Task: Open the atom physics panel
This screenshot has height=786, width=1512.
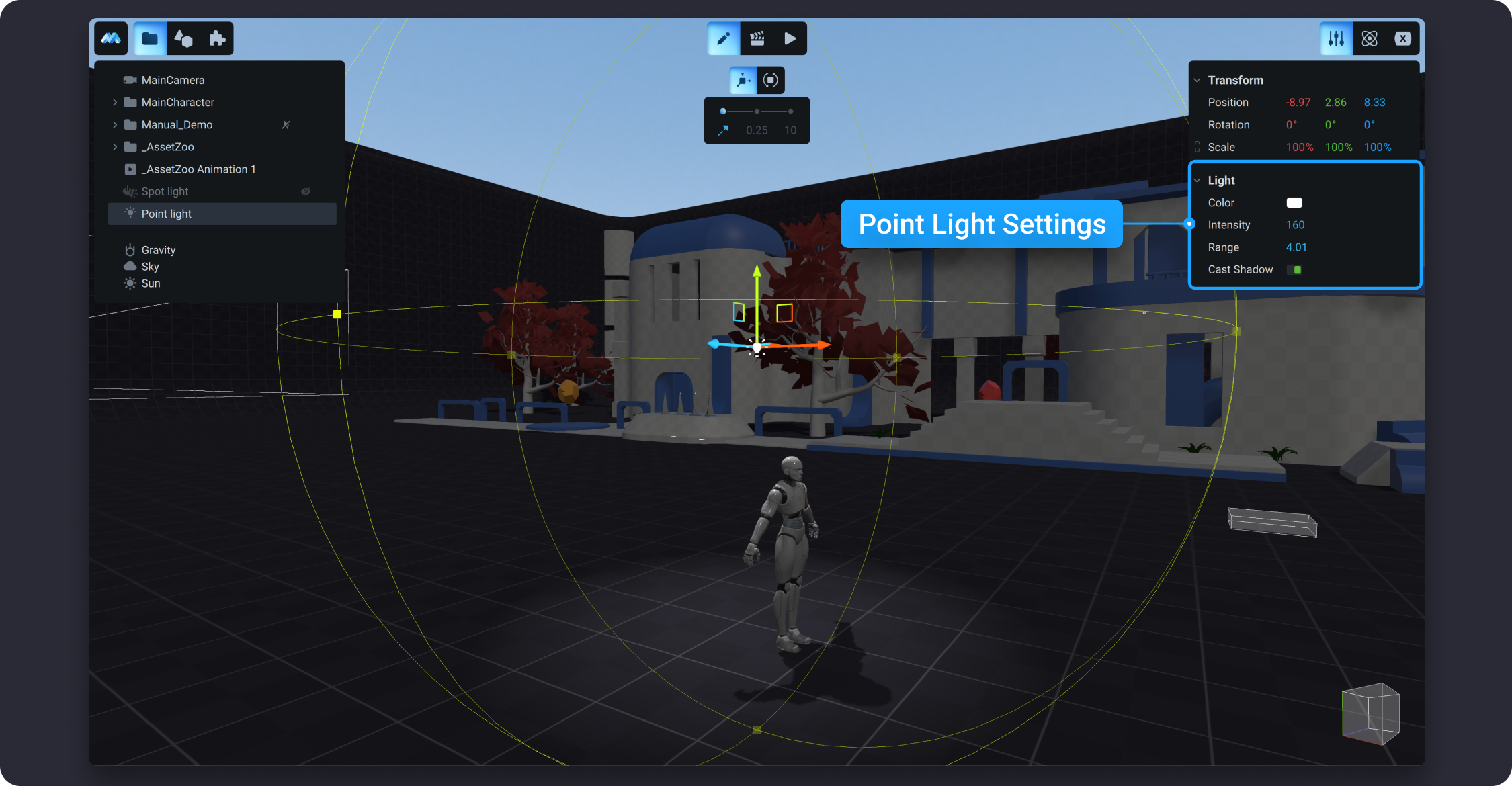Action: pos(1370,38)
